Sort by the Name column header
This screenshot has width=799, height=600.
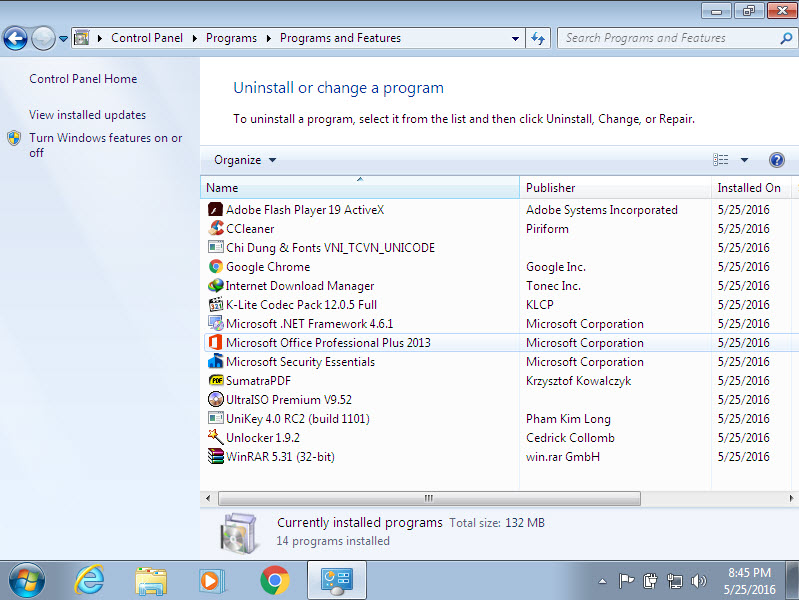(360, 188)
